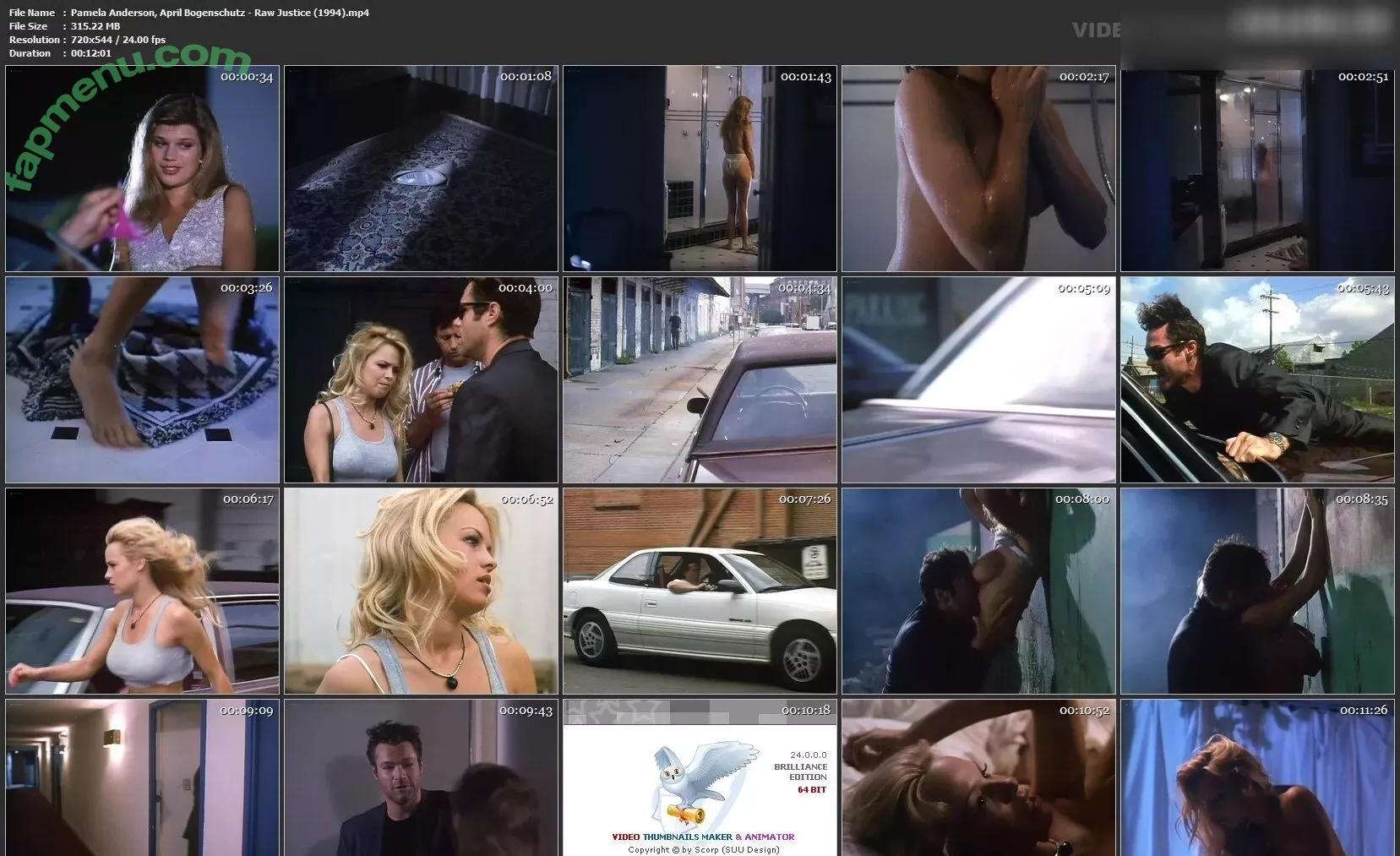Viewport: 1400px width, 856px height.
Task: Click the '24.0.0.0' version number
Action: tap(809, 755)
